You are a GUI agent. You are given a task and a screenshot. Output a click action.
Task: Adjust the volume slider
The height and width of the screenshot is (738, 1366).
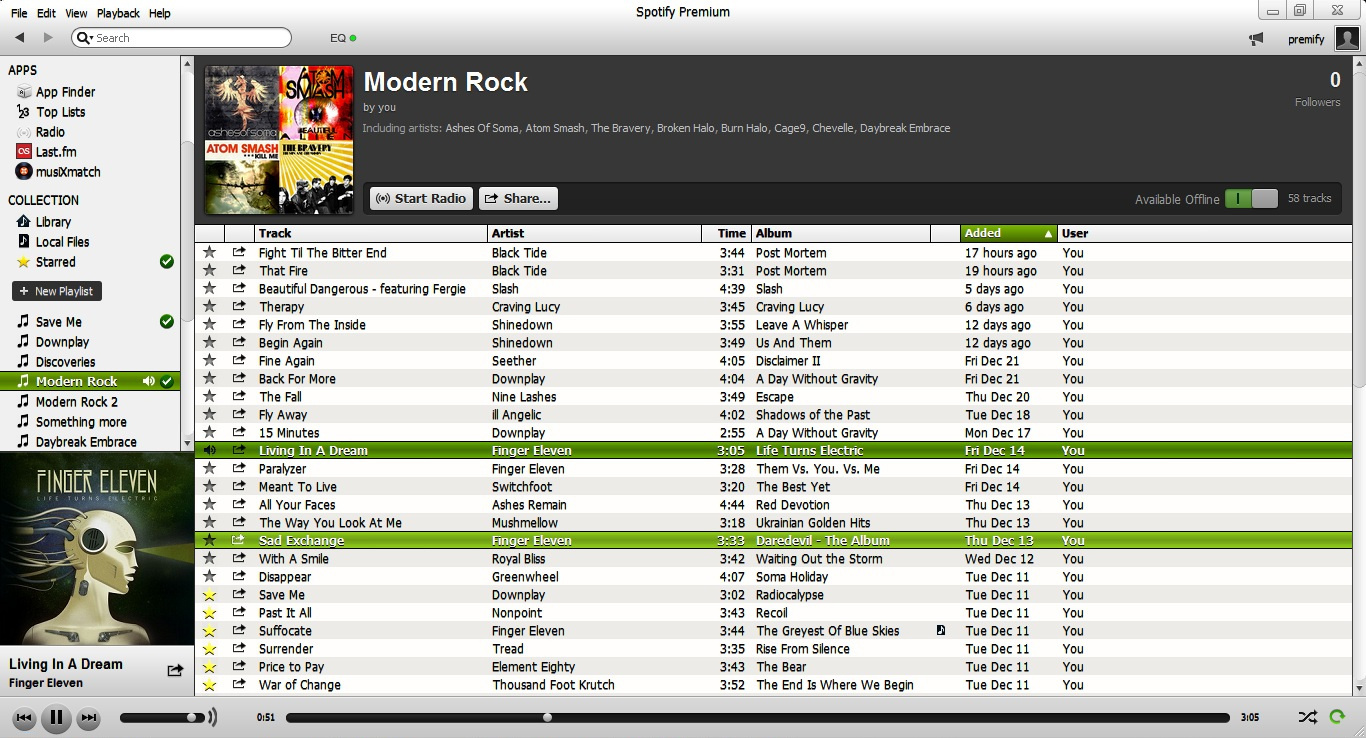(x=161, y=717)
